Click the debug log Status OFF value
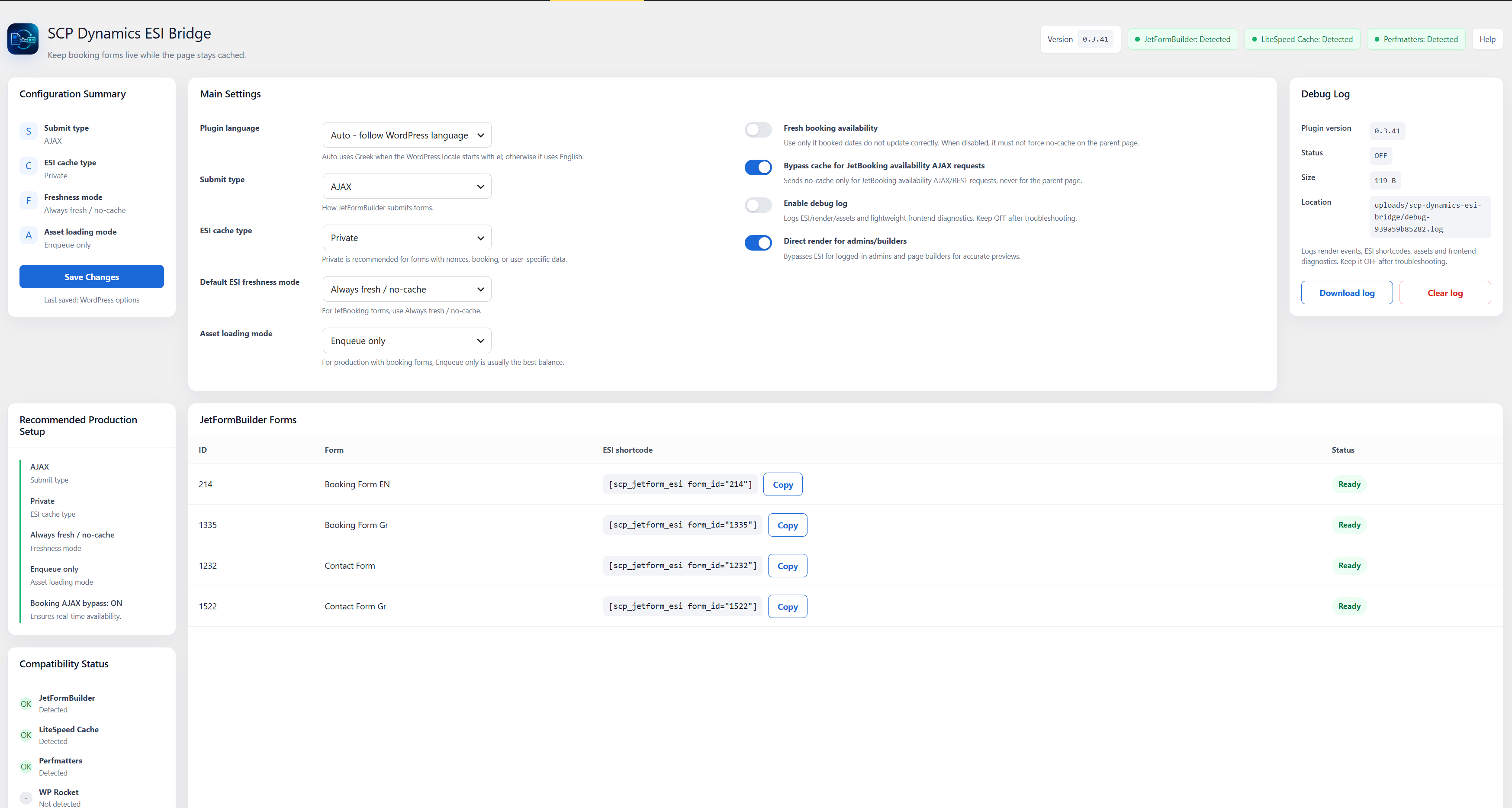1512x808 pixels. pos(1380,156)
